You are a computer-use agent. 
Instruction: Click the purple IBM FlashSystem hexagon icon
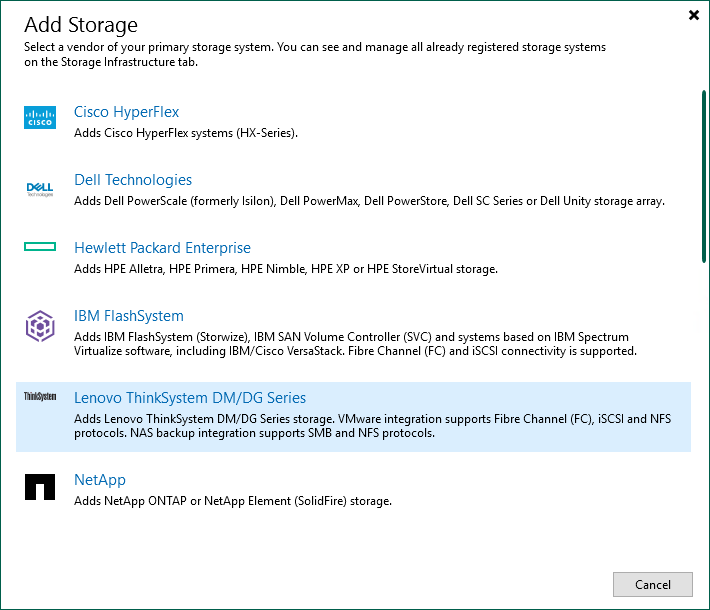40,325
